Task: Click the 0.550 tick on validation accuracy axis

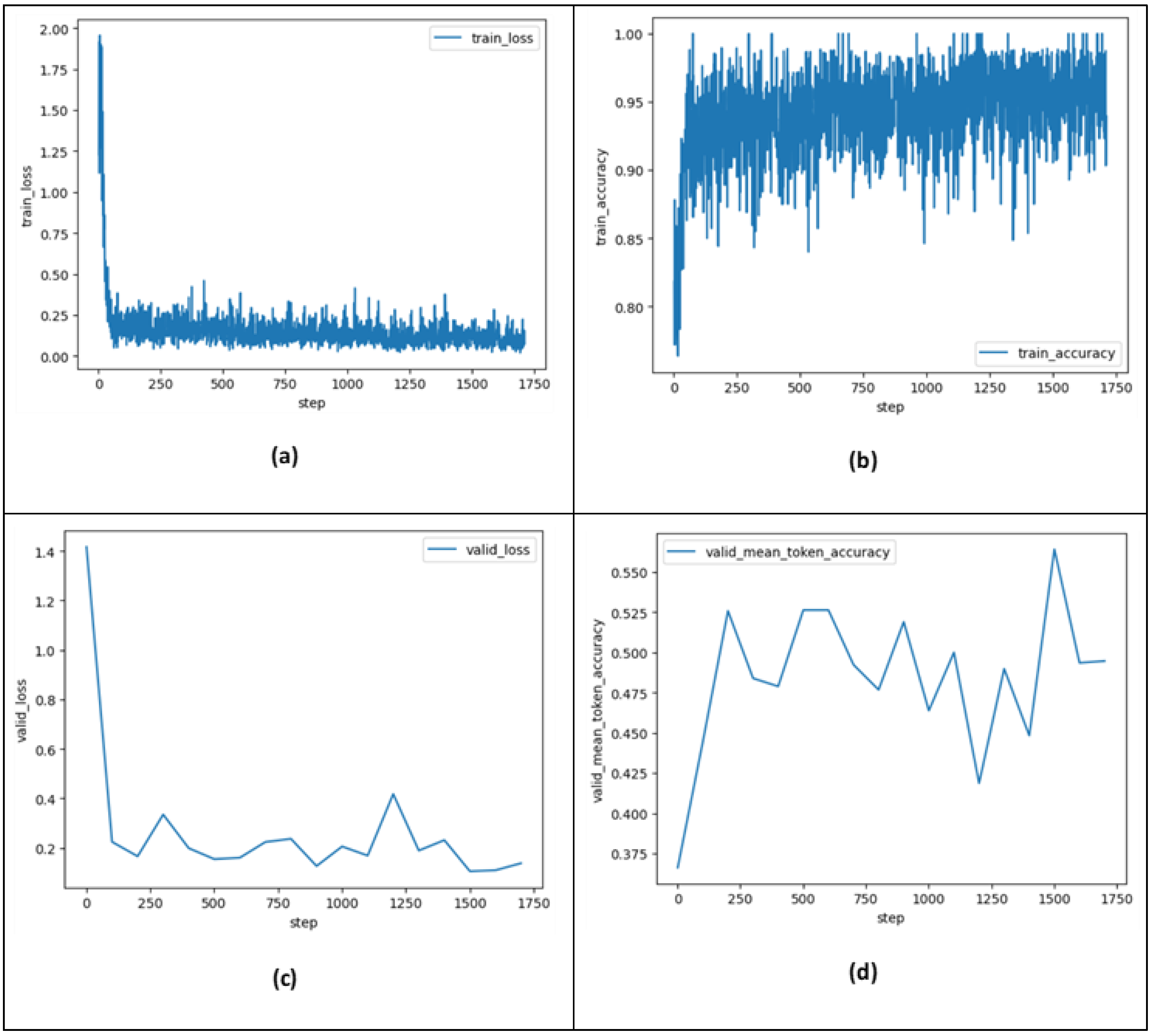Action: pos(629,573)
